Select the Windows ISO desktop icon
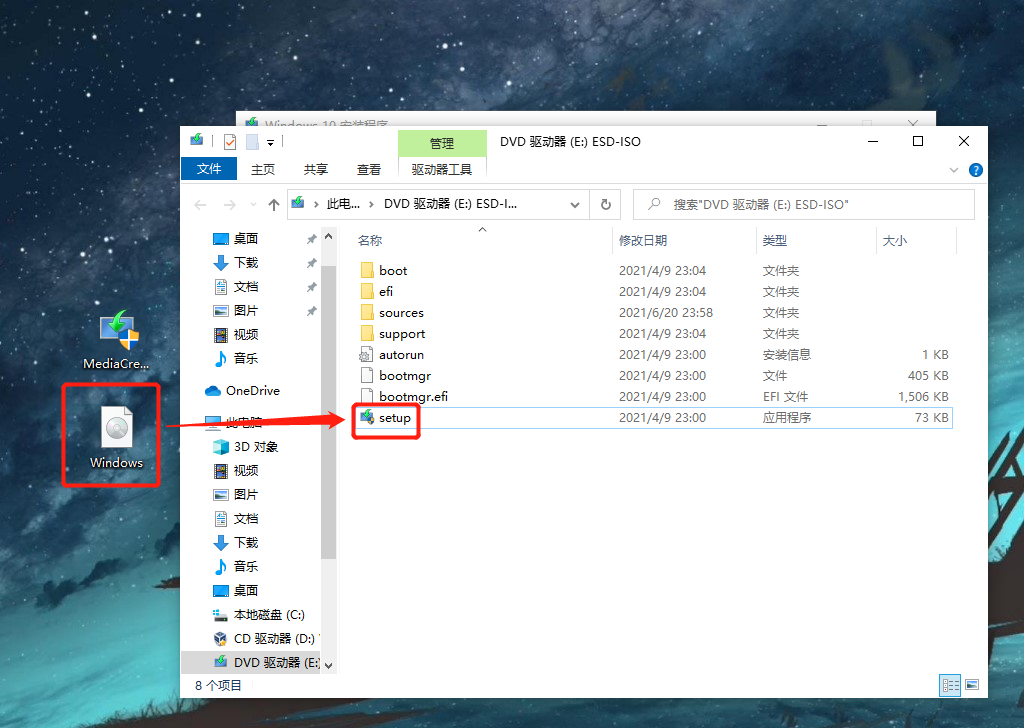Screen dimensions: 1024x728 click(116, 437)
